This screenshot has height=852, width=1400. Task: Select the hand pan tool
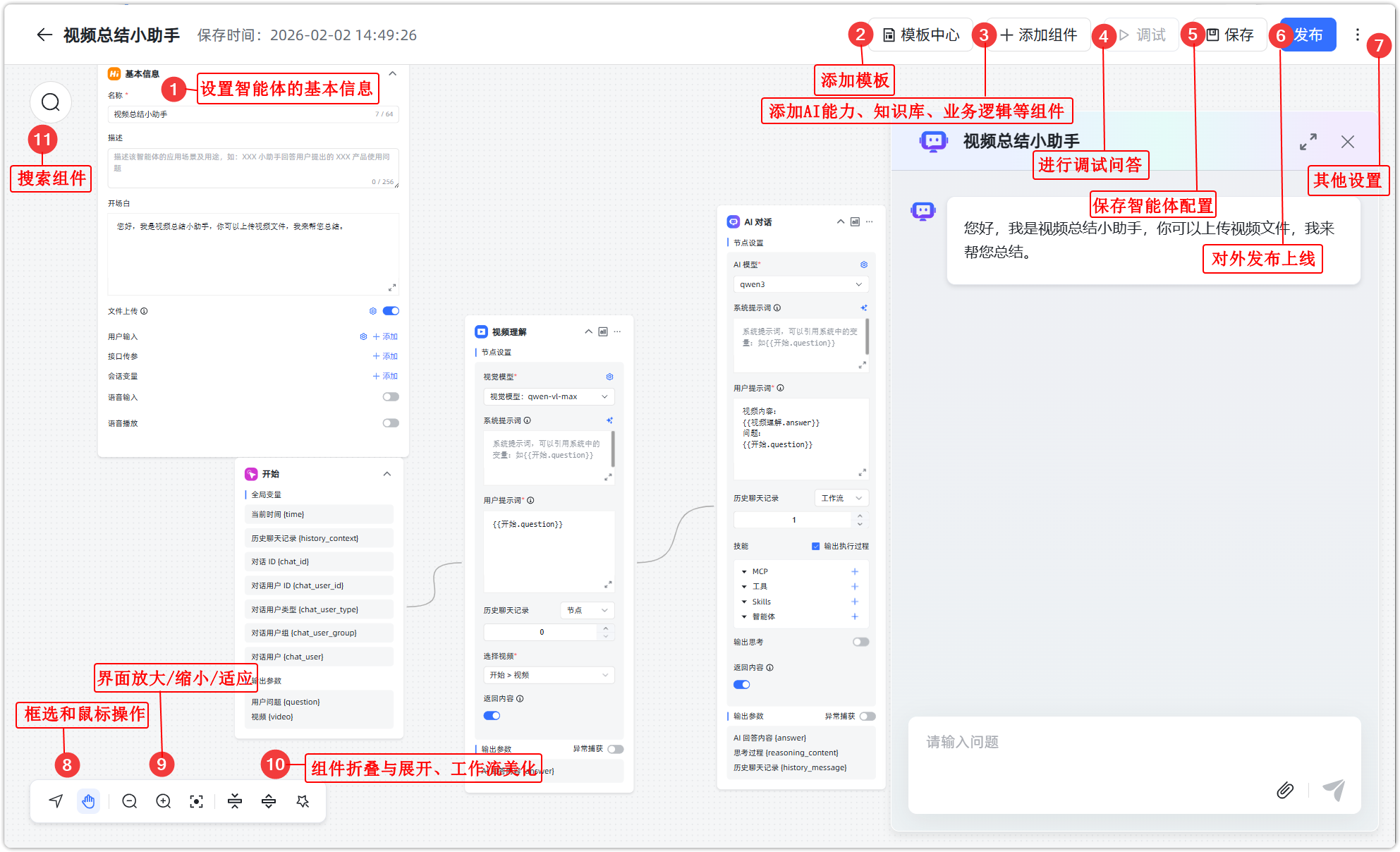[89, 801]
